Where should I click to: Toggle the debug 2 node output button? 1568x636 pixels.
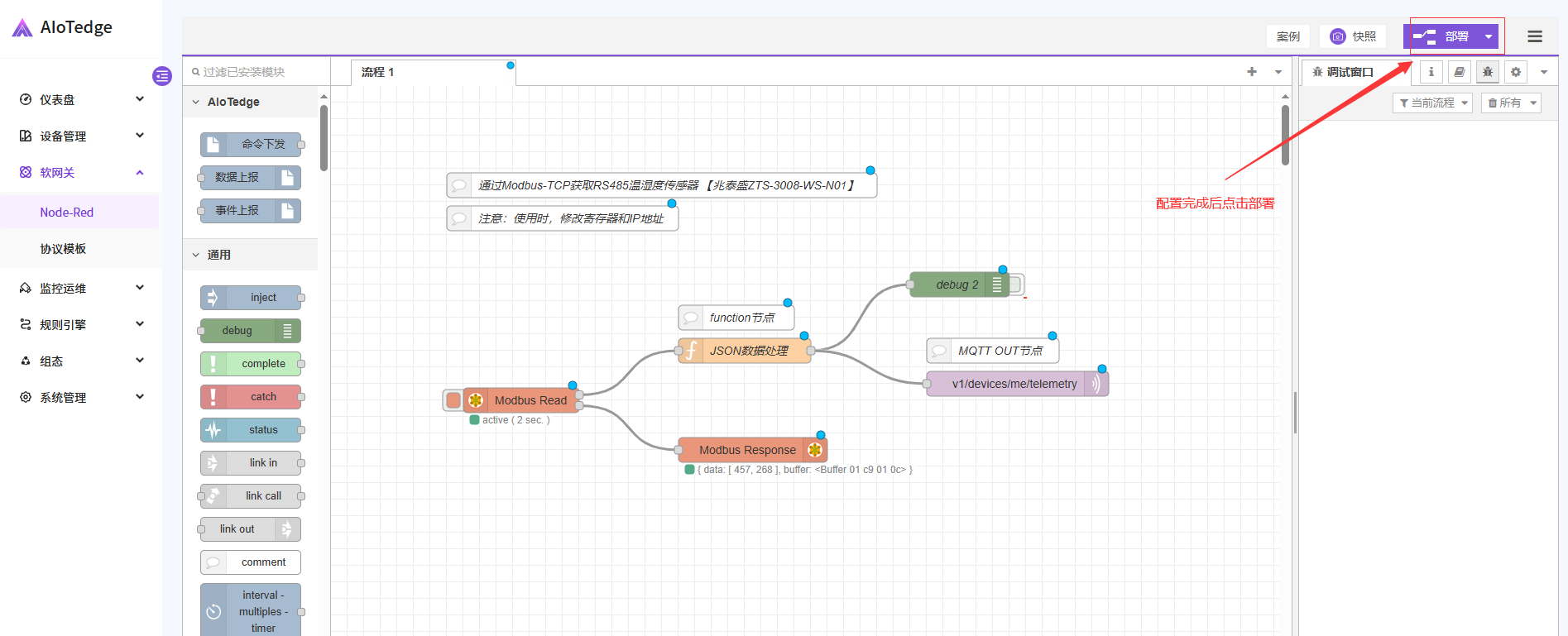pos(1016,285)
